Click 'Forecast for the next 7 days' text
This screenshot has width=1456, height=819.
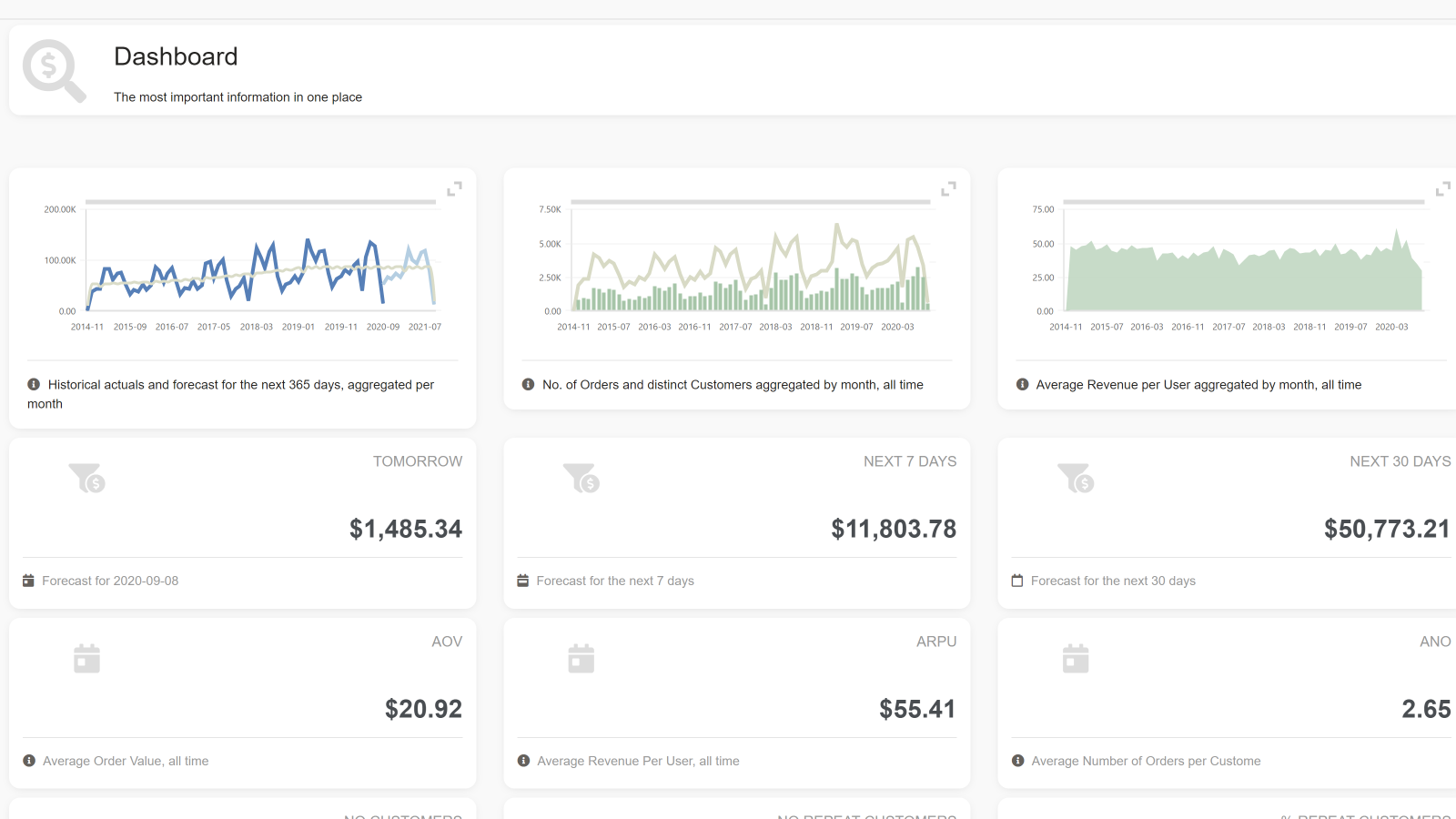click(x=615, y=581)
